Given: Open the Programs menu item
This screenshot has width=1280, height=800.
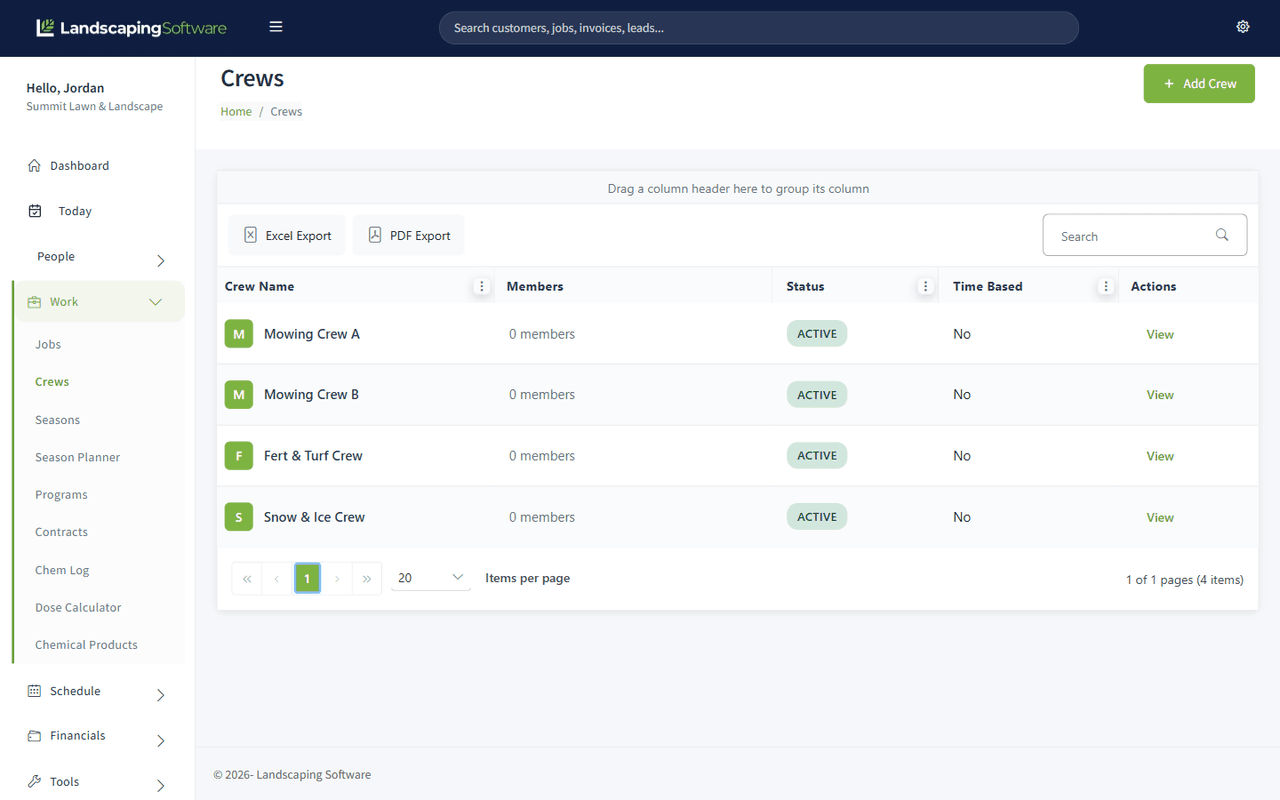Looking at the screenshot, I should pos(61,495).
